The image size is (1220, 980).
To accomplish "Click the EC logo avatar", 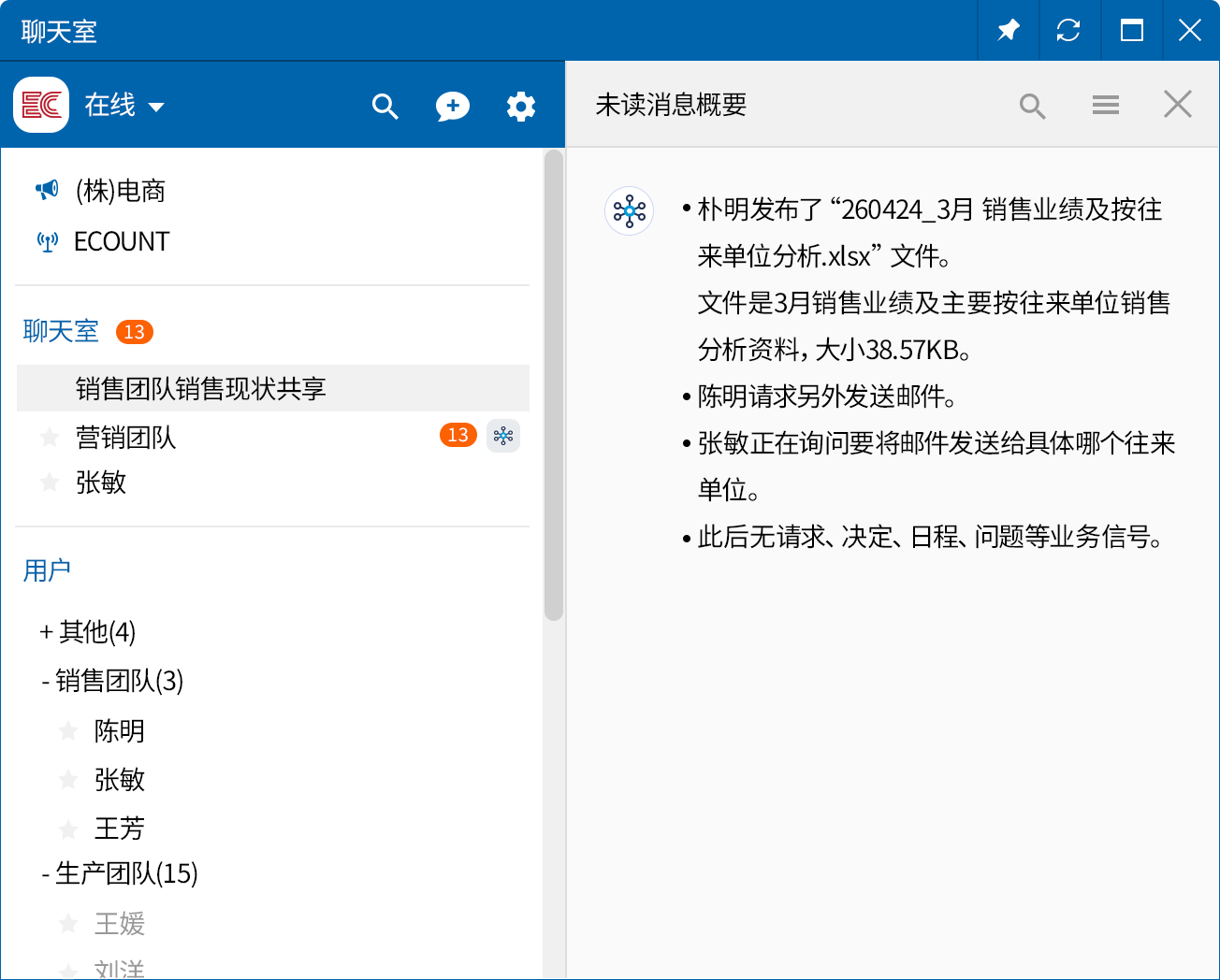I will point(41,105).
